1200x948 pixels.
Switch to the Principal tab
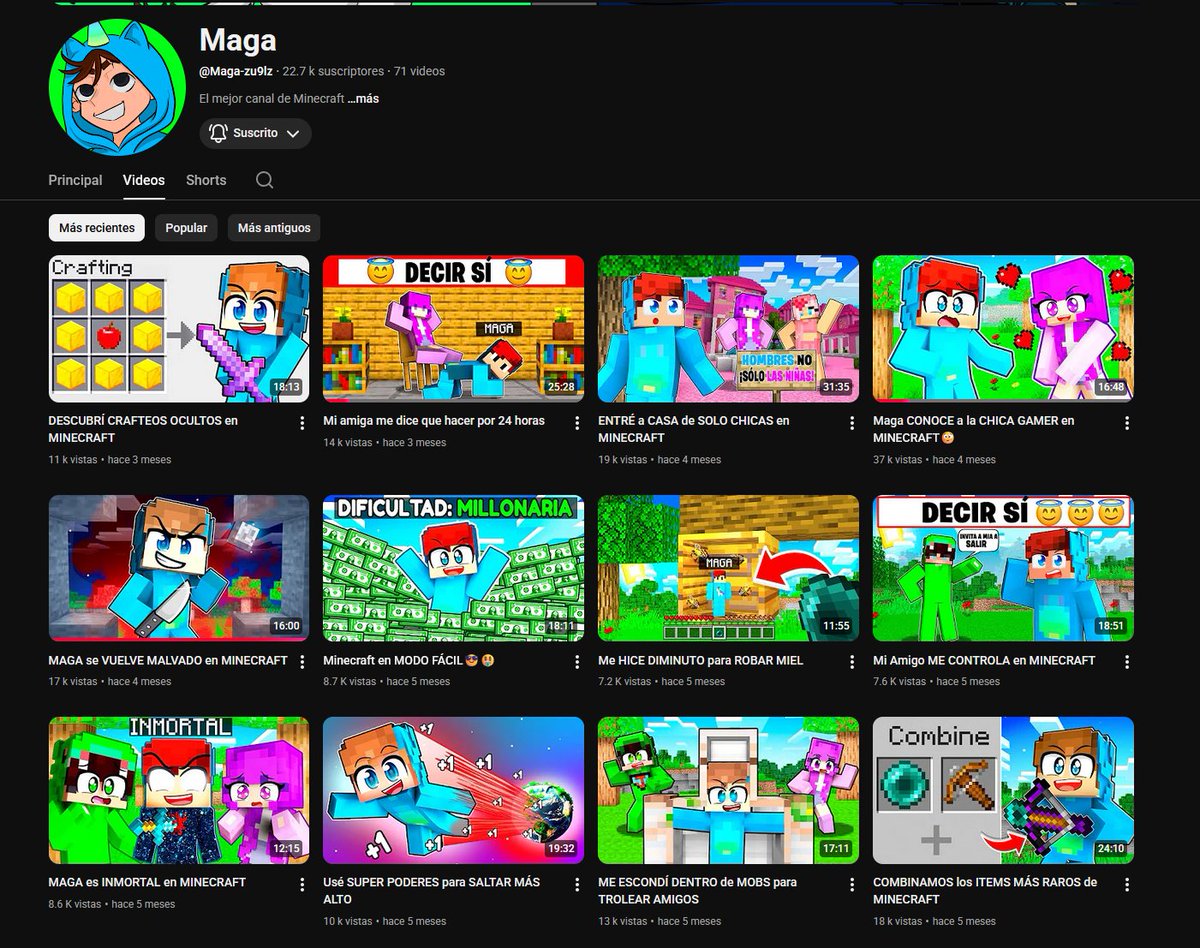[75, 180]
